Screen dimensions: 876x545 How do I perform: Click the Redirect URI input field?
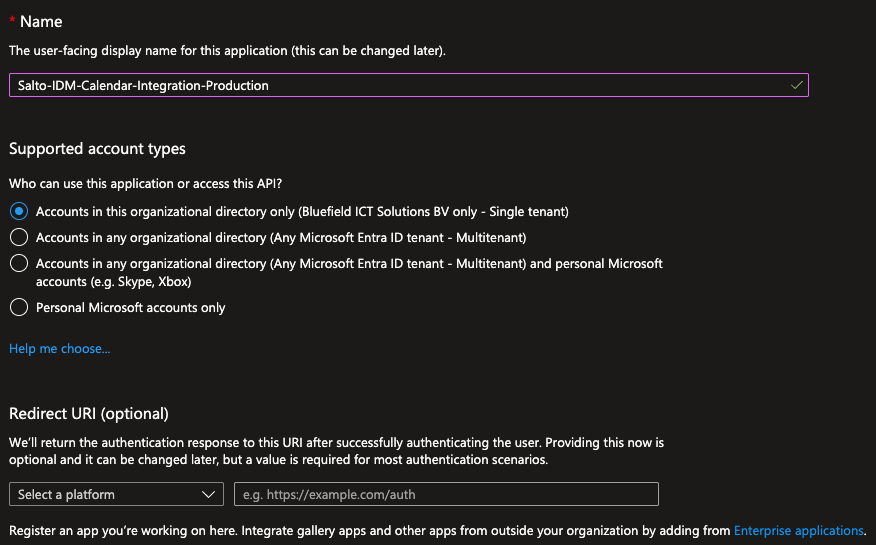pos(446,495)
